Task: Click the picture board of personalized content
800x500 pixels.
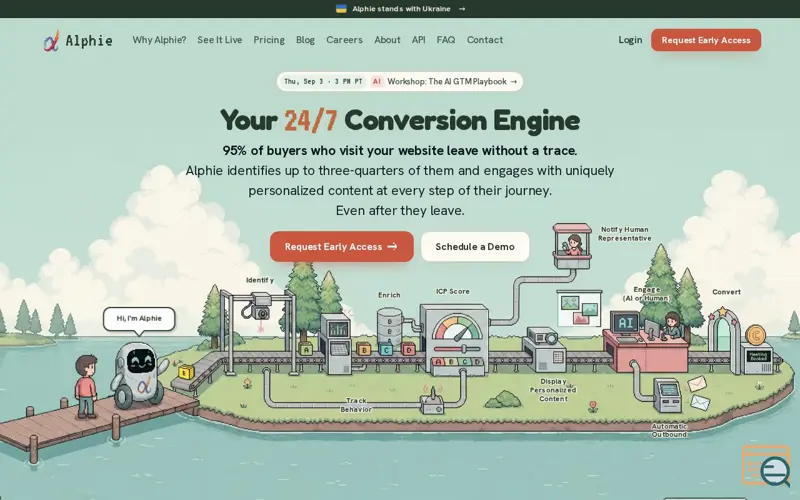Action: tap(579, 309)
